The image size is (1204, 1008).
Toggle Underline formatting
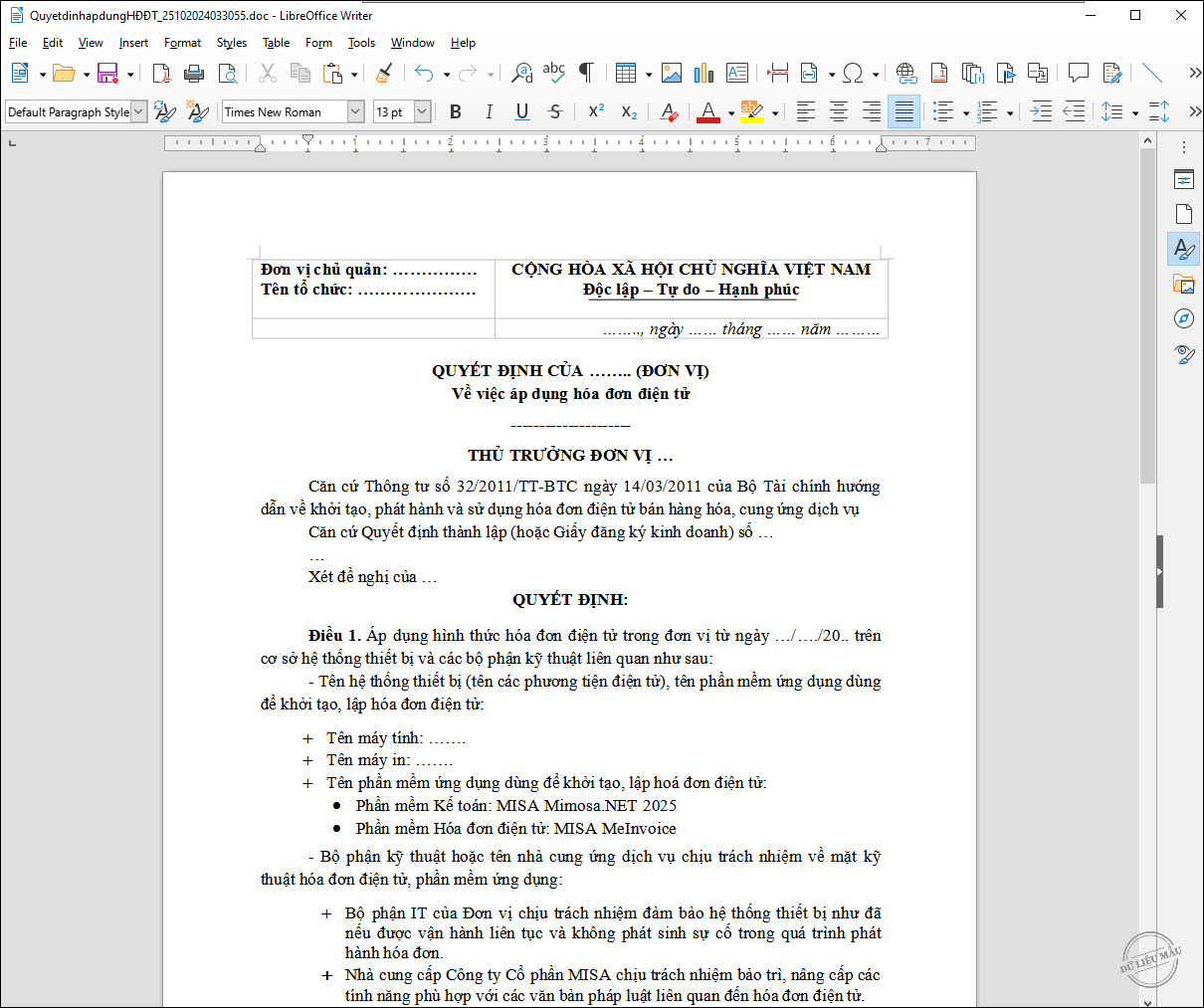tap(521, 111)
